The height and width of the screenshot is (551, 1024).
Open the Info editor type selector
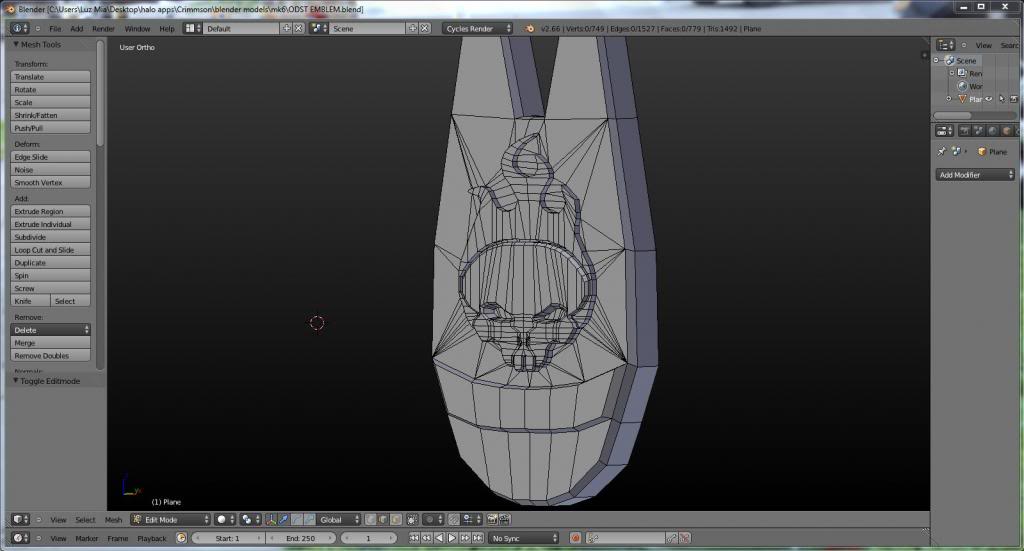tap(19, 28)
